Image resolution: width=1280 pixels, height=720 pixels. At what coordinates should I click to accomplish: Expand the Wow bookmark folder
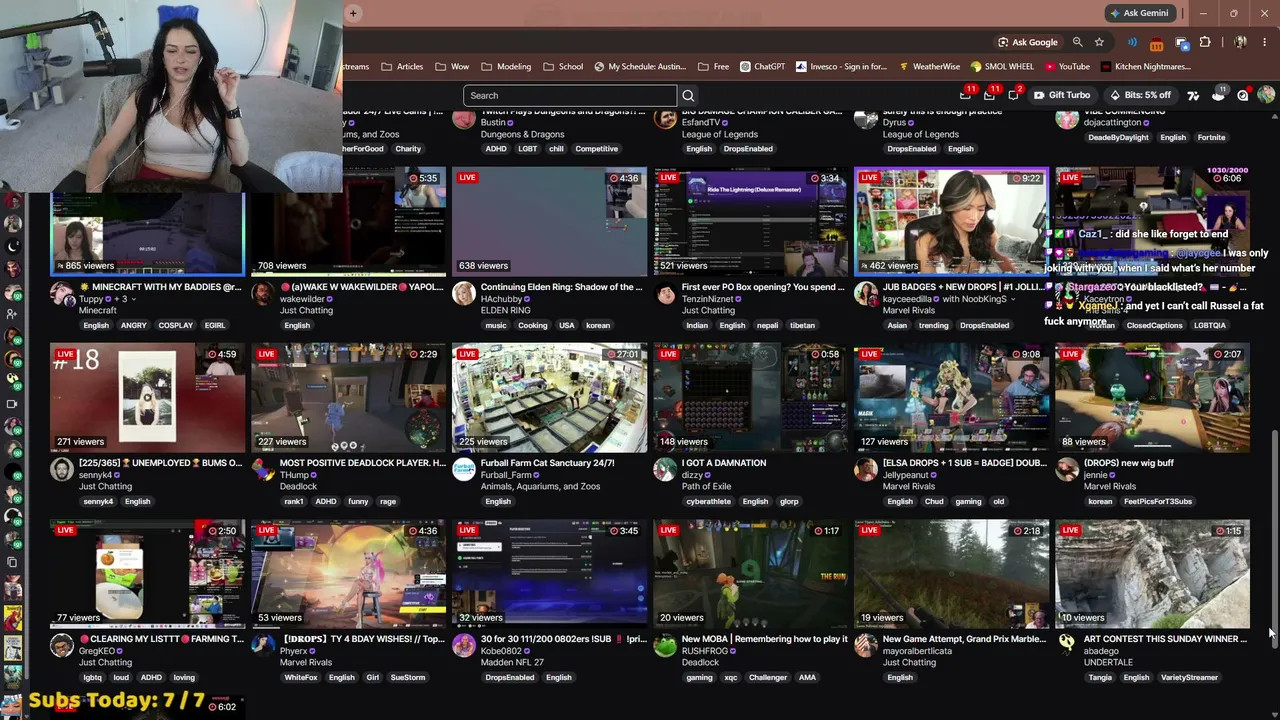coord(452,67)
